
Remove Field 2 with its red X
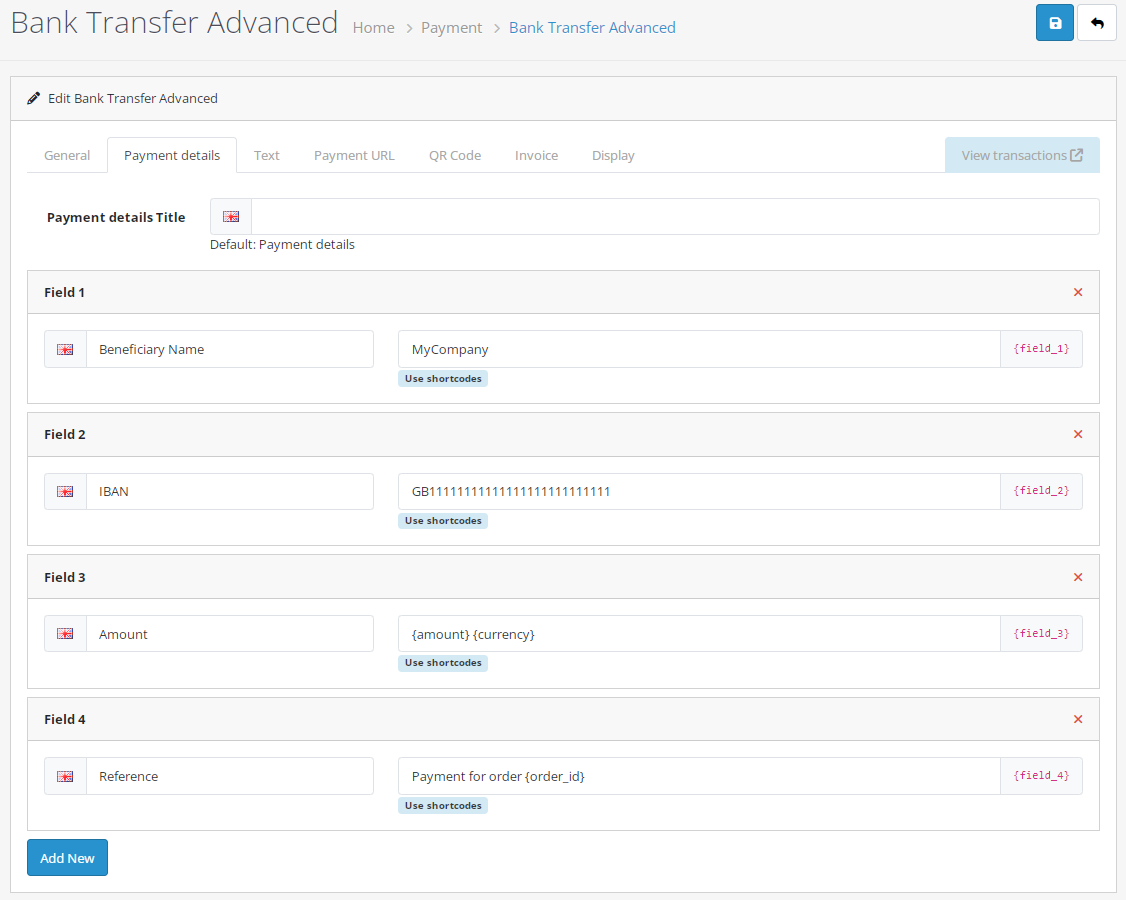pyautogui.click(x=1078, y=435)
